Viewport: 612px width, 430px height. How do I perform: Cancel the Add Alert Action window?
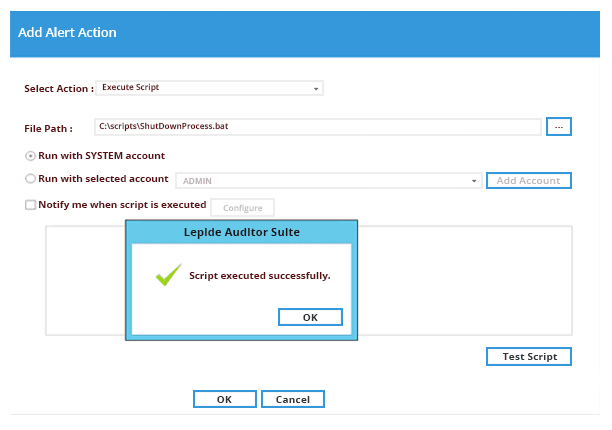click(293, 399)
